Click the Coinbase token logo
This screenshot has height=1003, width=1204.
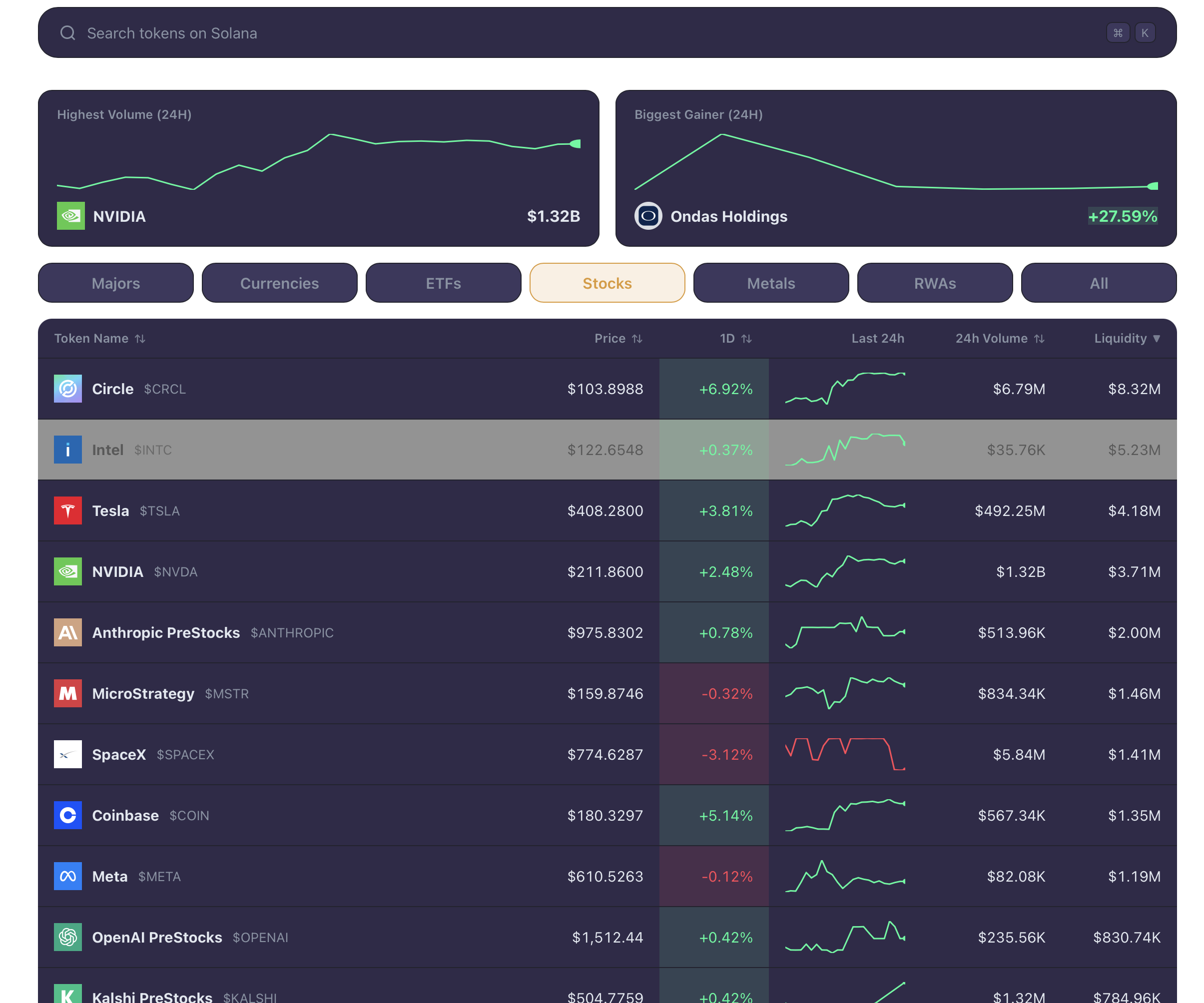coord(68,816)
